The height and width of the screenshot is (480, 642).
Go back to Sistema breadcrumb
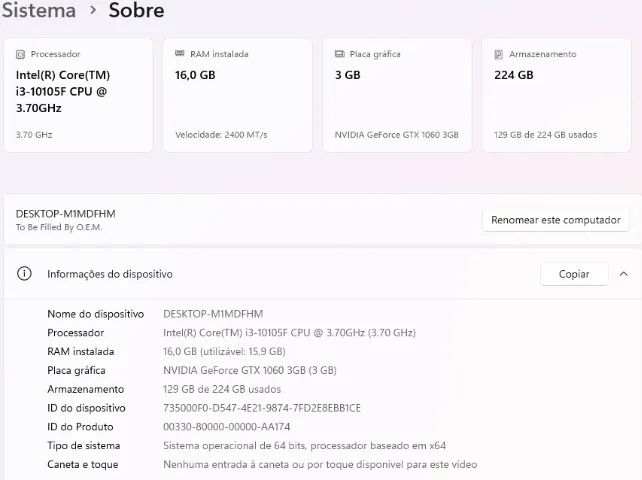click(x=39, y=10)
